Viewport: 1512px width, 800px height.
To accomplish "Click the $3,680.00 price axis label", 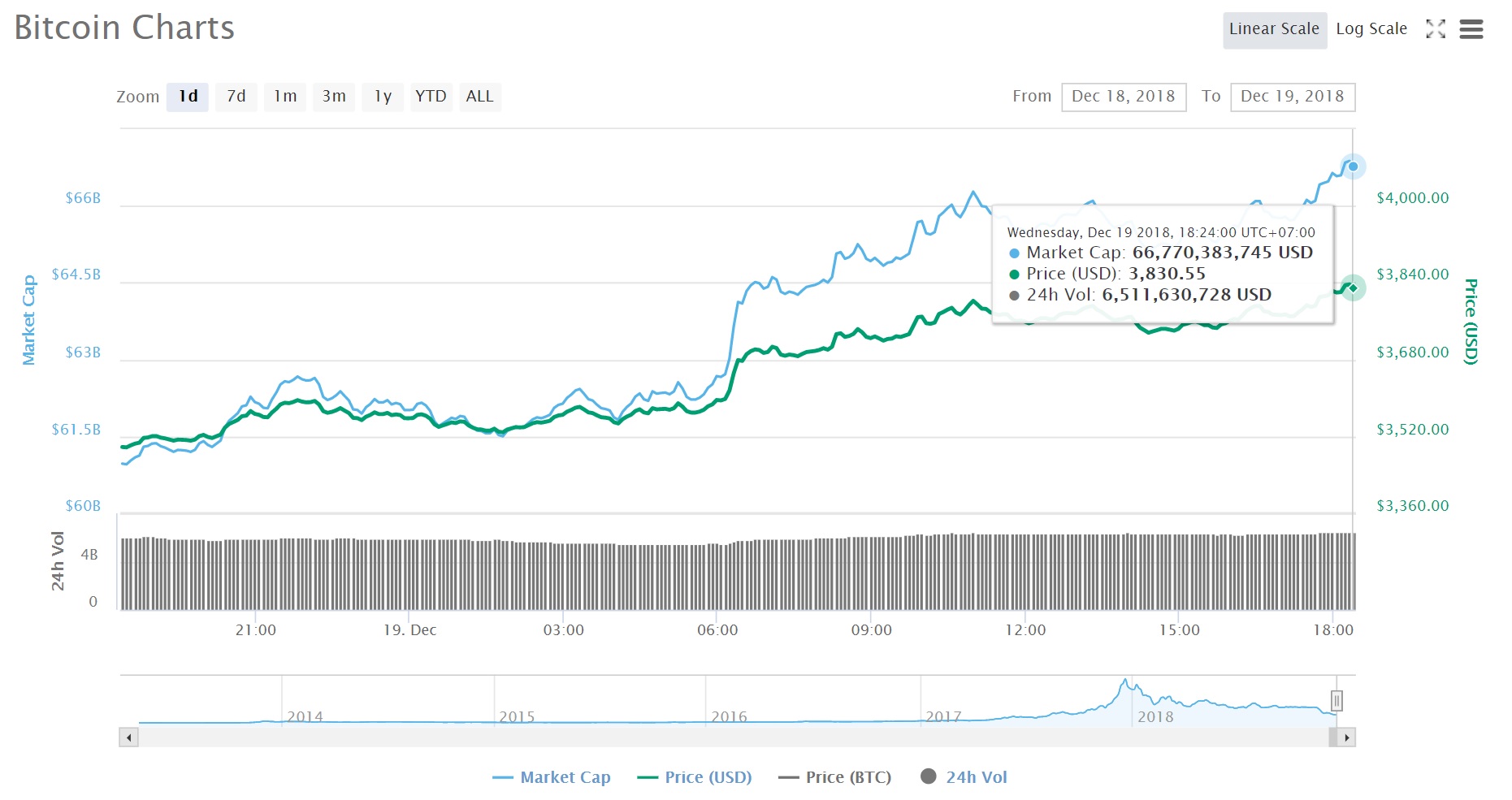I will [x=1412, y=352].
